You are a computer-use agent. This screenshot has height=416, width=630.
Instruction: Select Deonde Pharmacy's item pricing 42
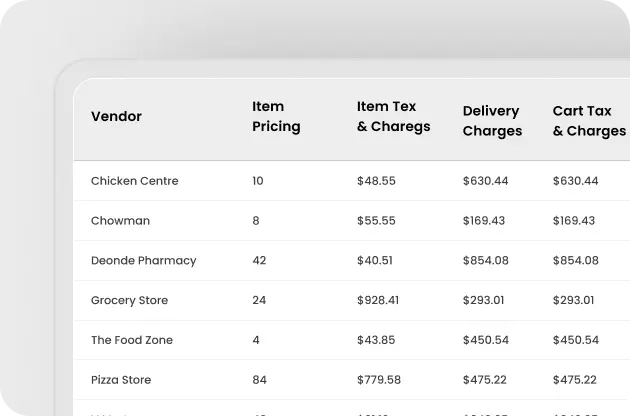[x=259, y=260]
